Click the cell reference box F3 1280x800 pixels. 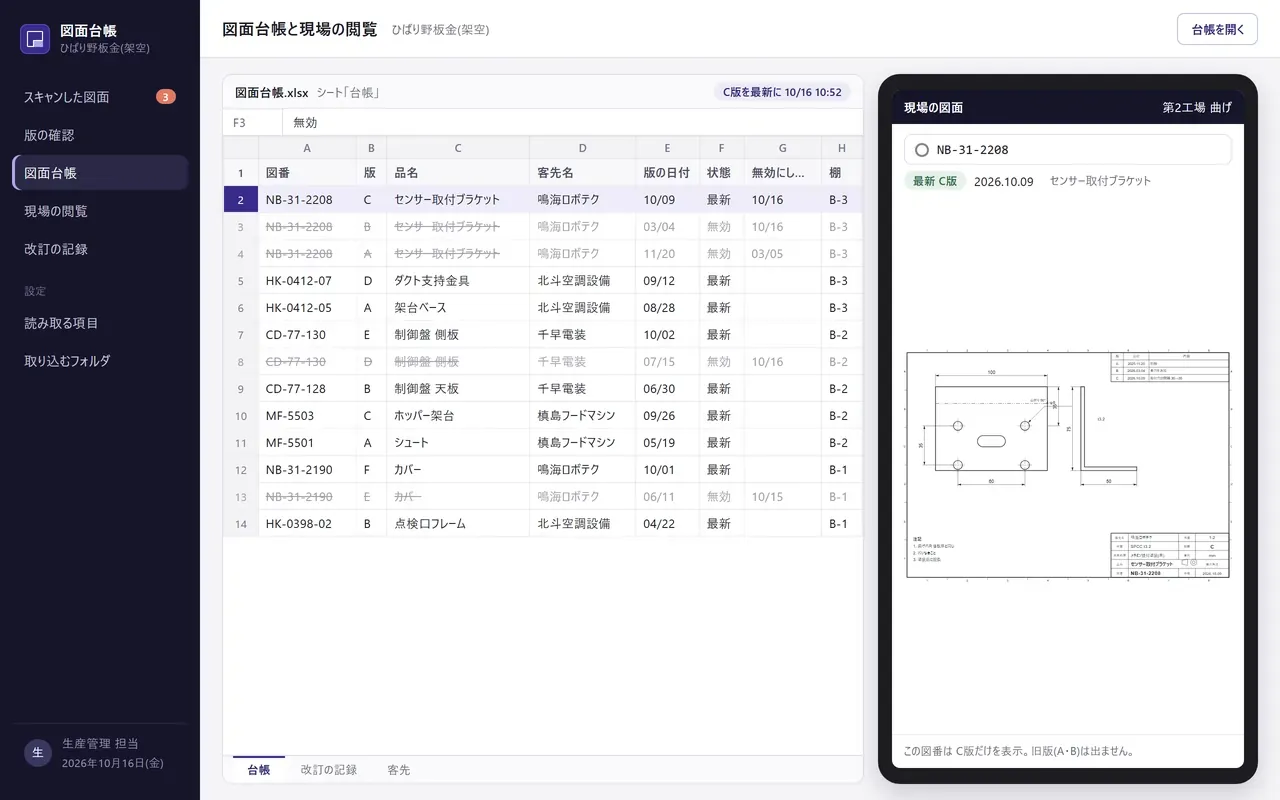pyautogui.click(x=252, y=122)
